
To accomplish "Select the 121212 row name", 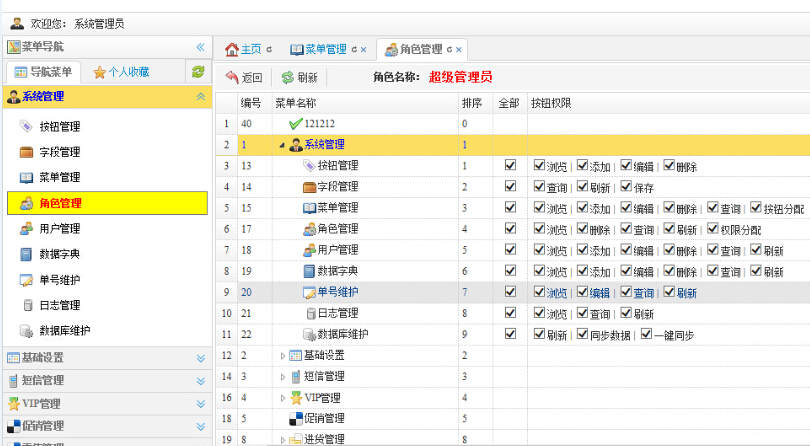I will pyautogui.click(x=320, y=124).
